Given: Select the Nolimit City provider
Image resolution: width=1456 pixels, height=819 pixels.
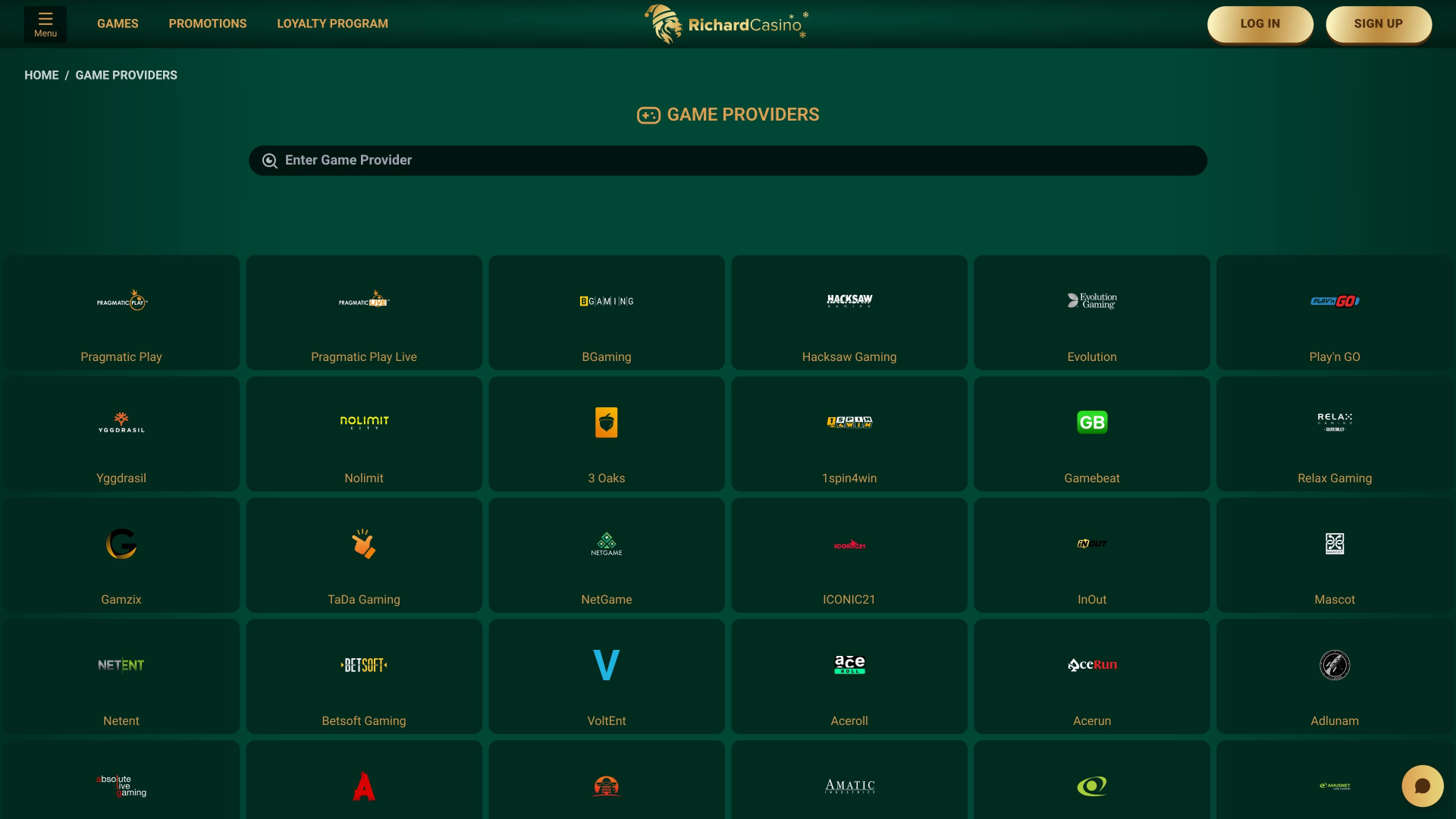Looking at the screenshot, I should click(x=364, y=434).
